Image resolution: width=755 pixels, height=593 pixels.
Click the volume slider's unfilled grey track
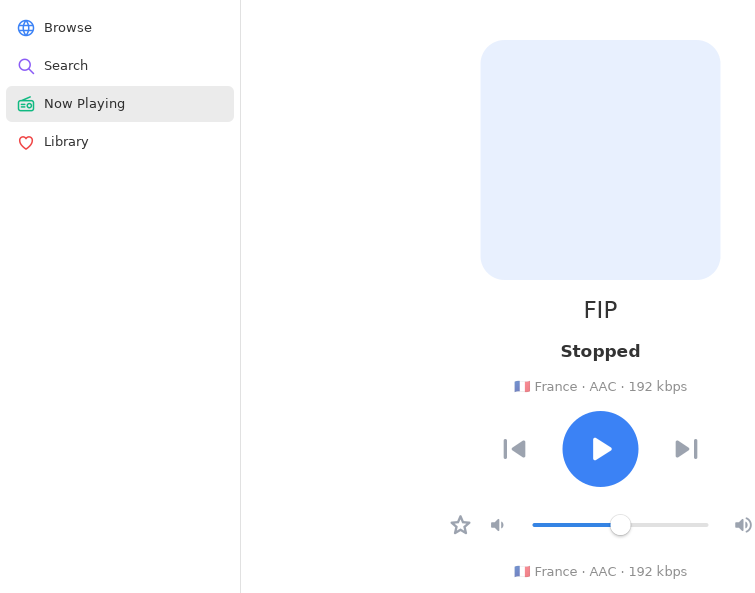(669, 525)
